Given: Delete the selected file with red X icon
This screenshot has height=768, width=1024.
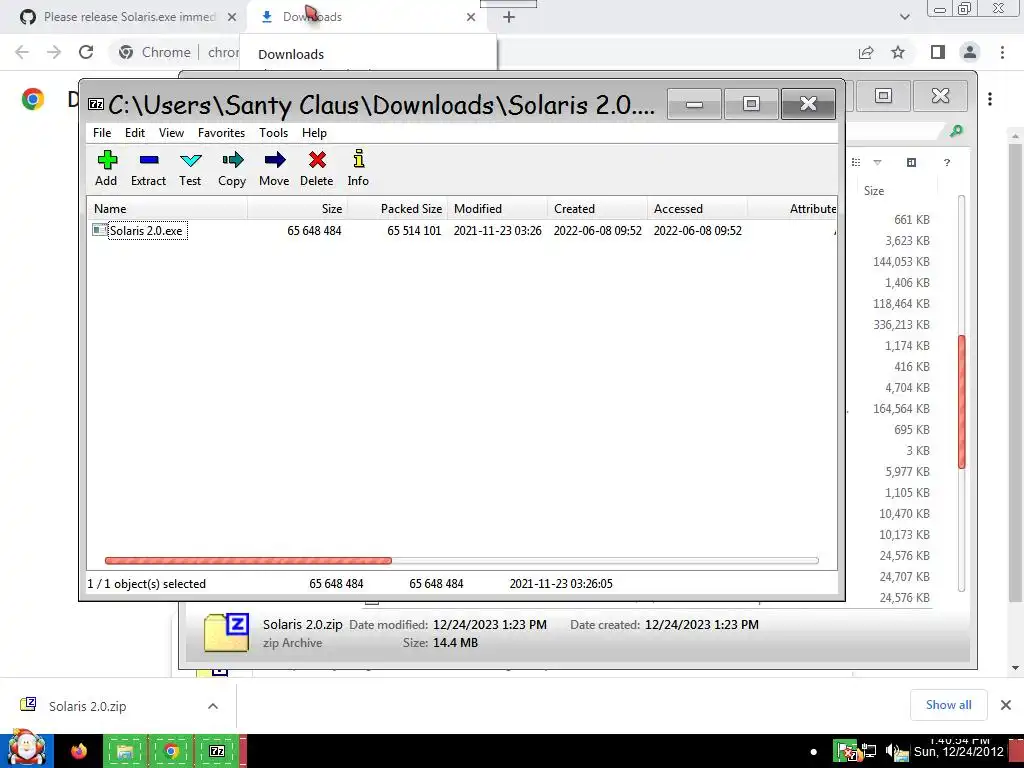Looking at the screenshot, I should pos(317,168).
